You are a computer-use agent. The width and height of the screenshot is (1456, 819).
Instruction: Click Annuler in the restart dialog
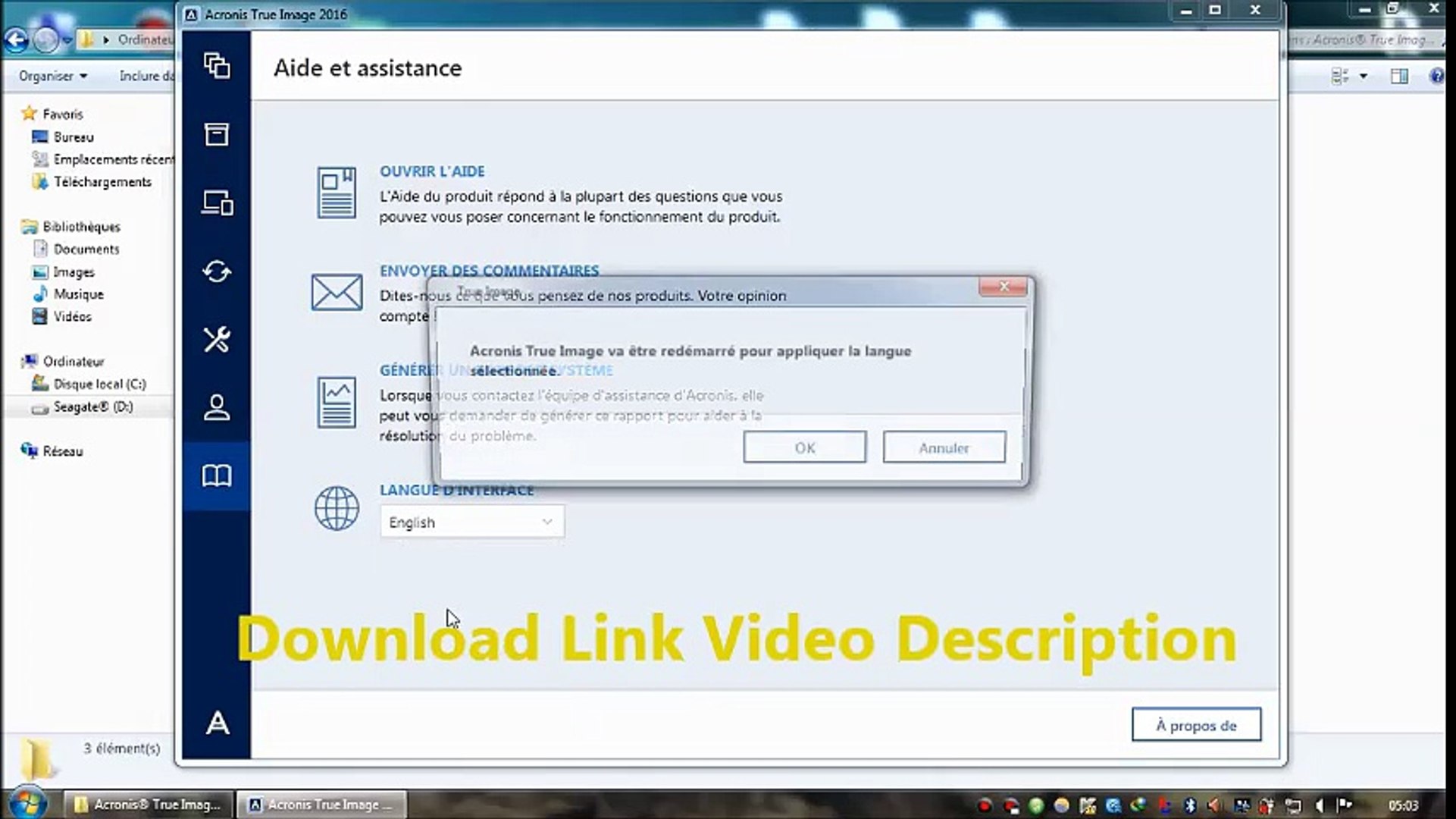[944, 447]
